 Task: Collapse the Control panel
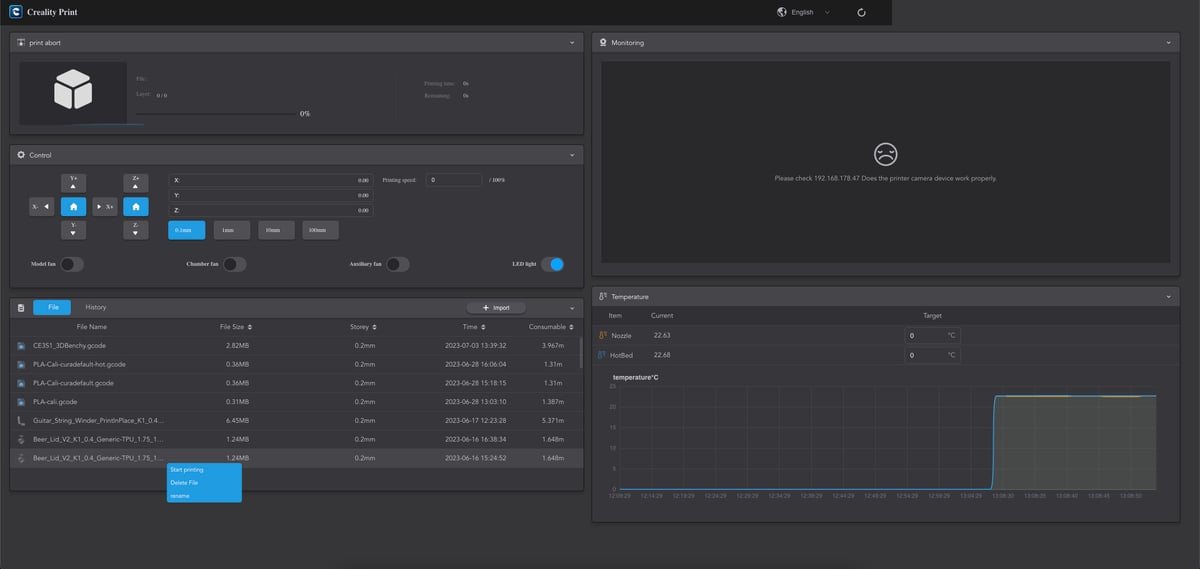point(572,155)
